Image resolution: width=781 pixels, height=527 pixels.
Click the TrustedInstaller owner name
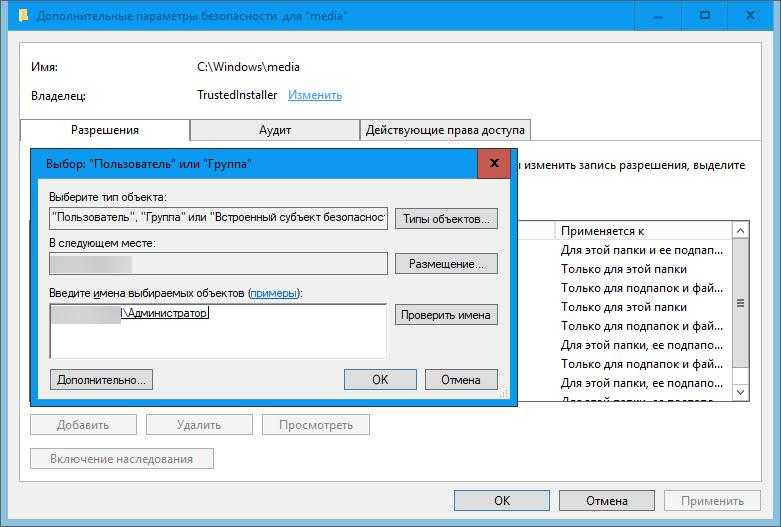tap(237, 95)
